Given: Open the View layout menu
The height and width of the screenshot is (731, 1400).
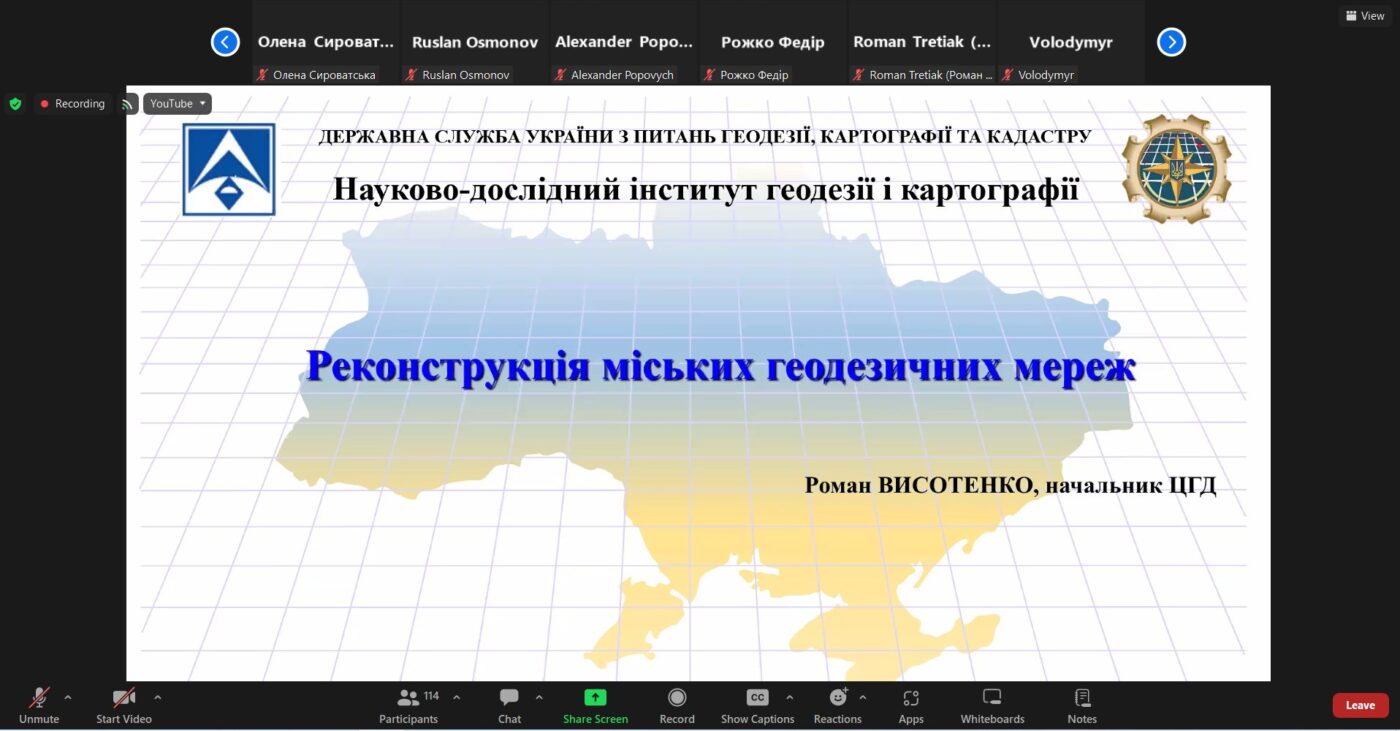Looking at the screenshot, I should (x=1365, y=16).
